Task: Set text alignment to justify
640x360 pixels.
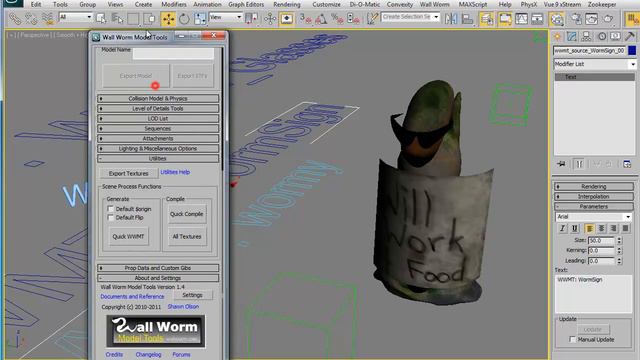Action: [x=625, y=229]
